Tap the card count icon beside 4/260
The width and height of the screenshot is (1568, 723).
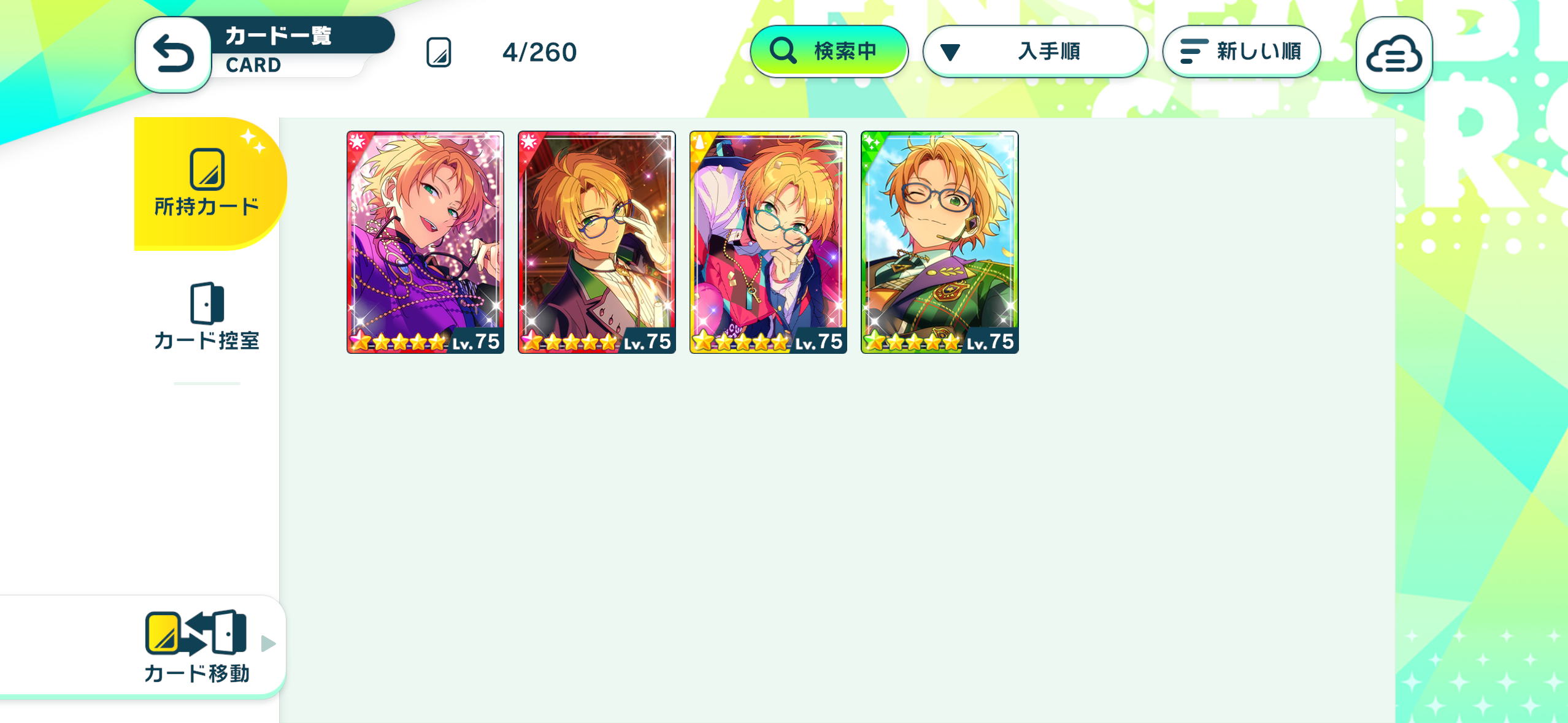[439, 52]
